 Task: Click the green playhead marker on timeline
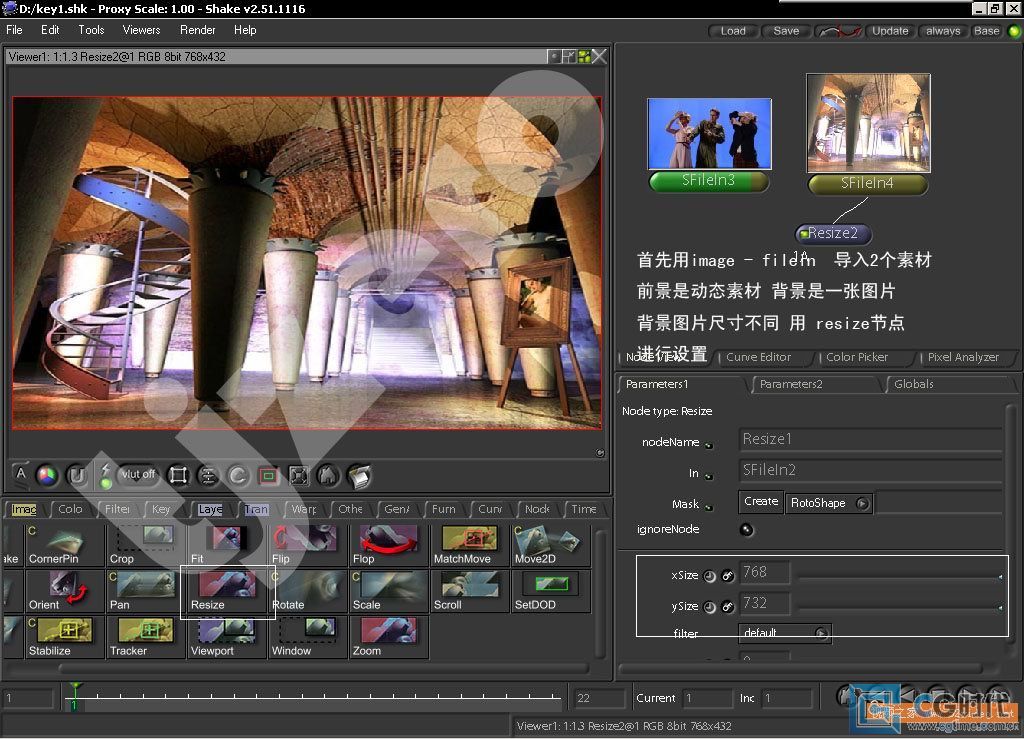tap(75, 695)
